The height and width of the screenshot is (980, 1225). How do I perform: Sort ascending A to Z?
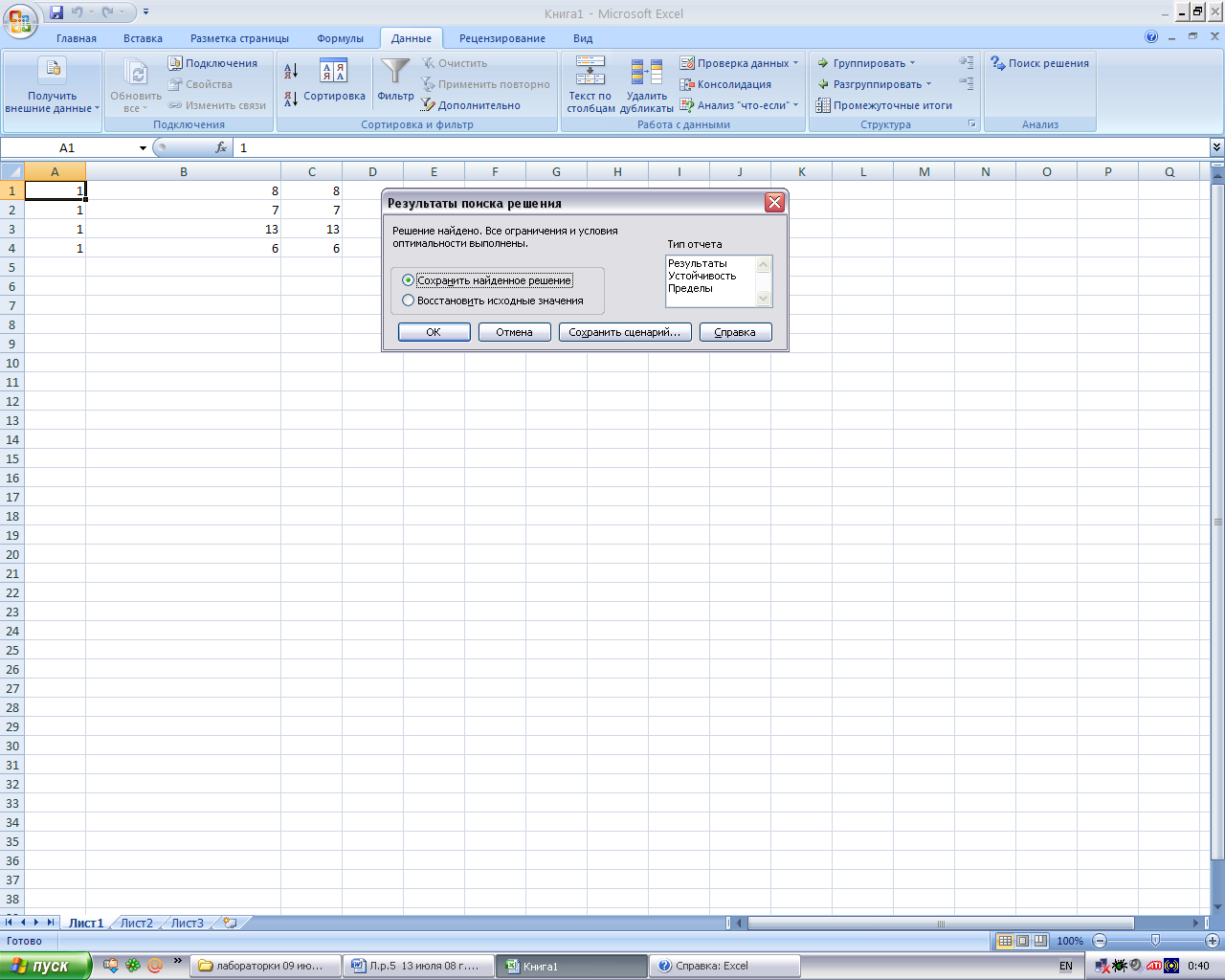[x=291, y=70]
